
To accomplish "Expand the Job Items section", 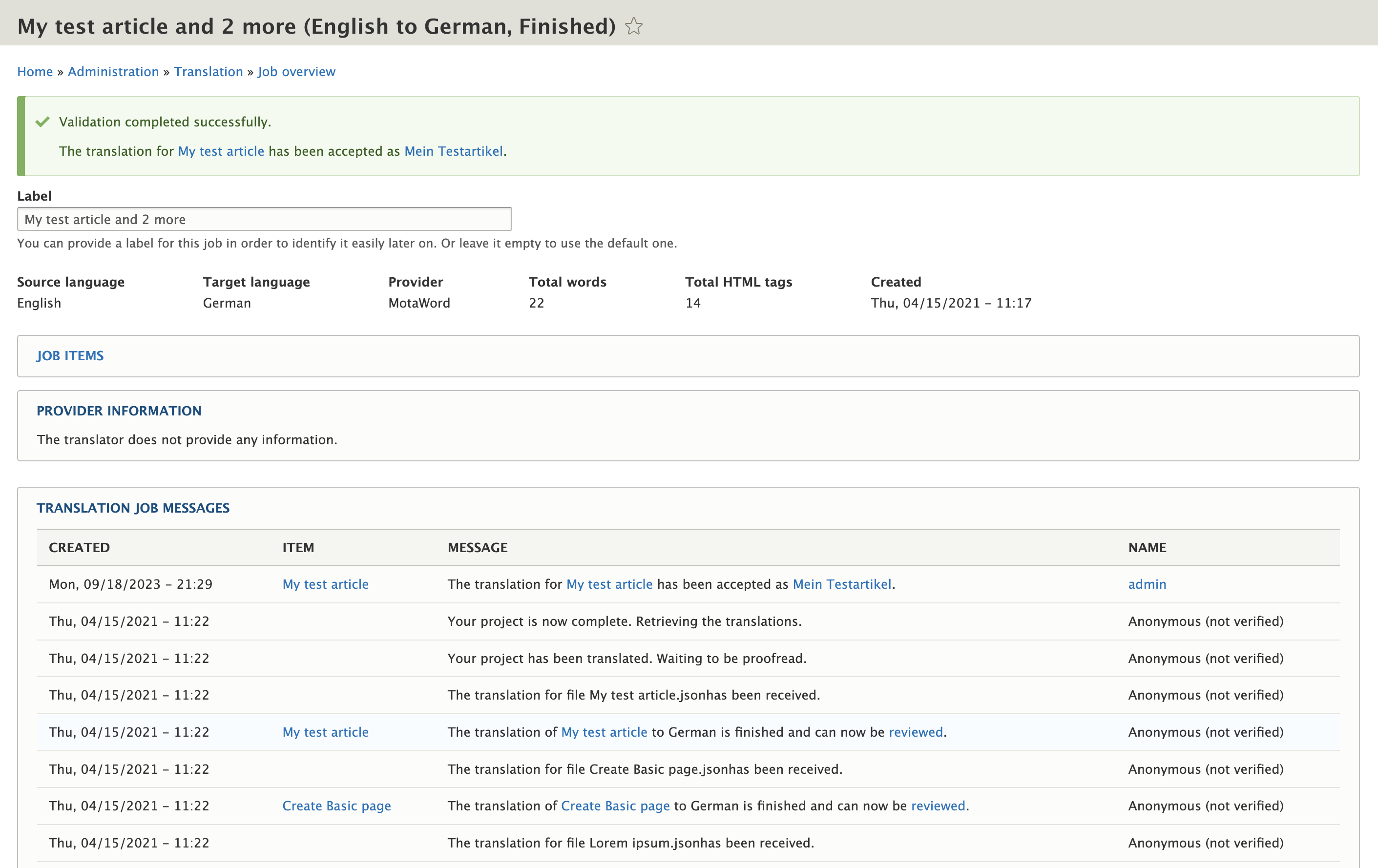I will [70, 356].
